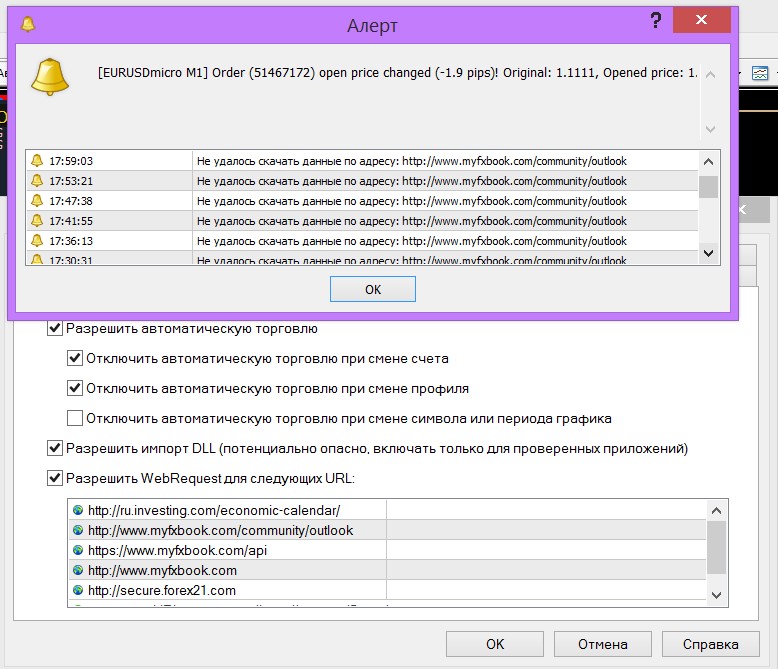Click the URL list scrollbar thumb

point(716,547)
